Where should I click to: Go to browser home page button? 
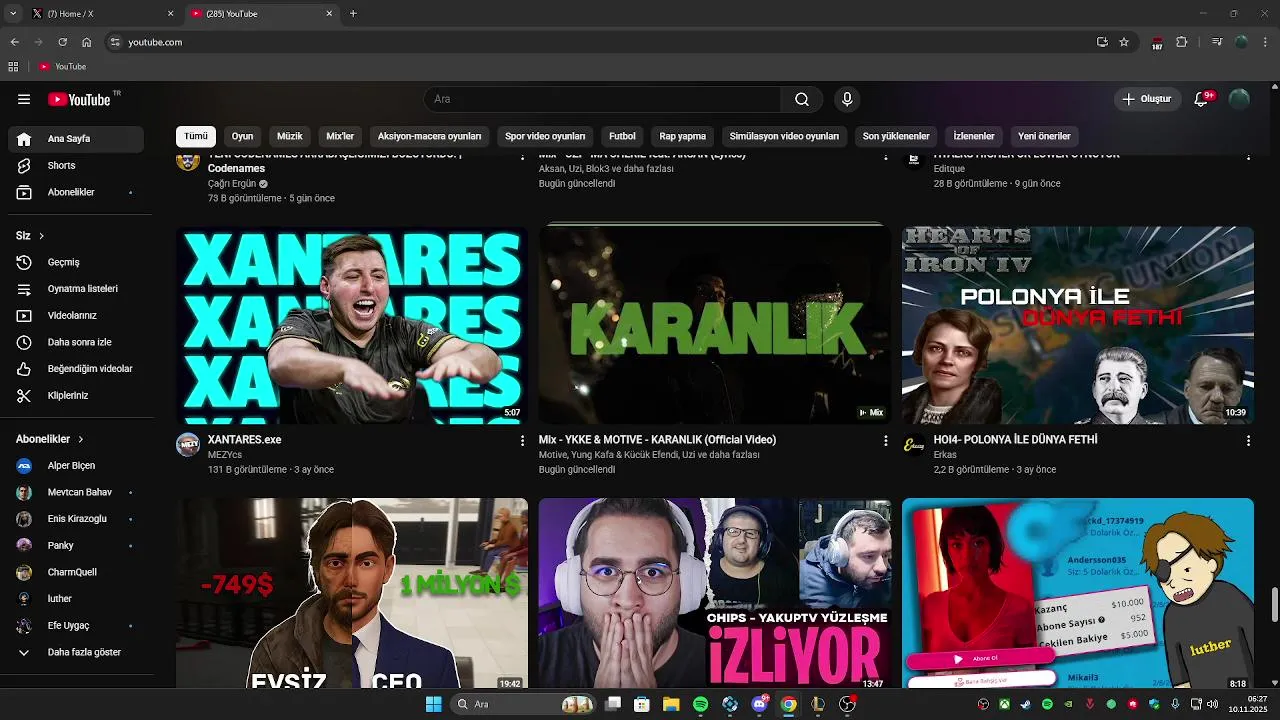click(87, 42)
